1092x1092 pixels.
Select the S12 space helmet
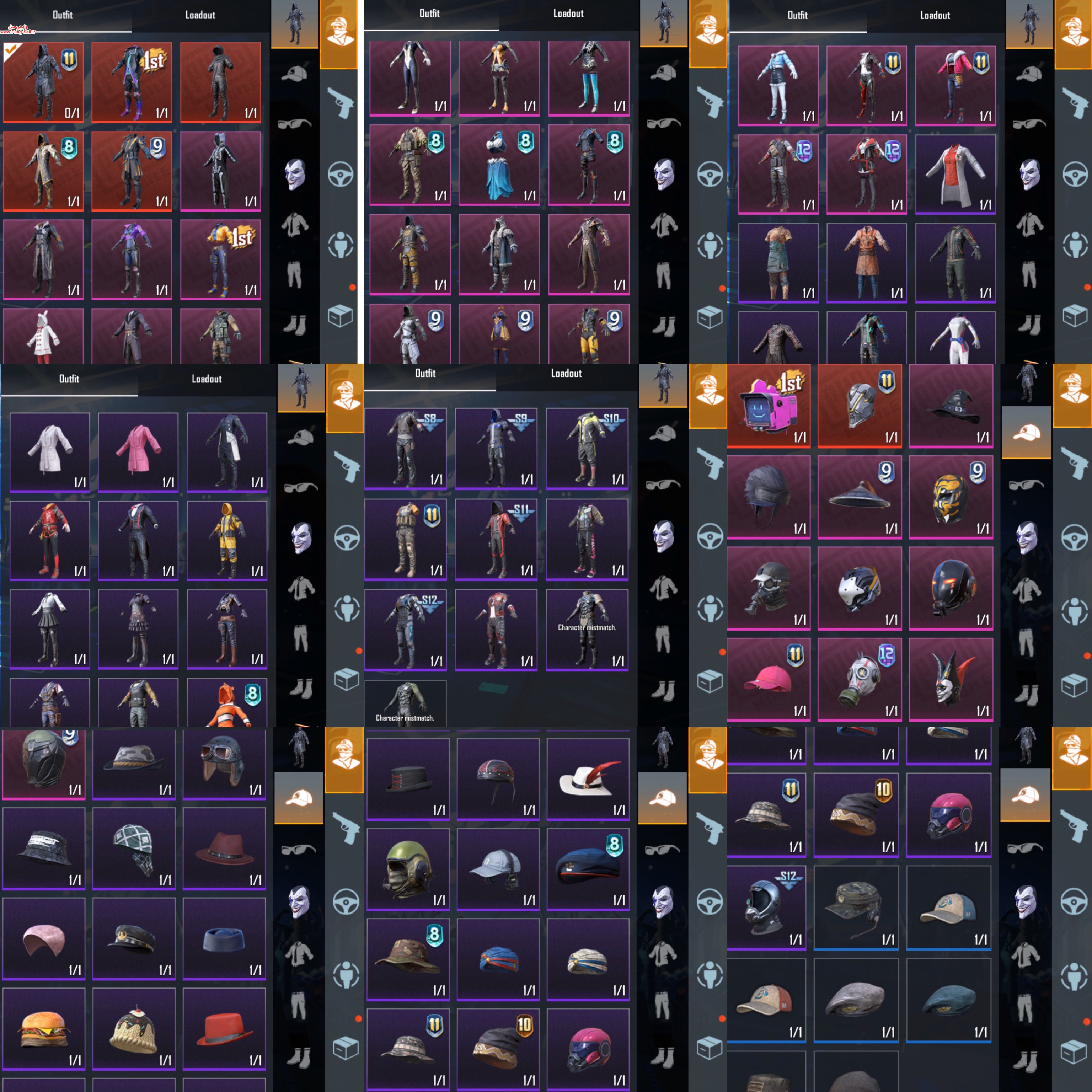pos(766,908)
